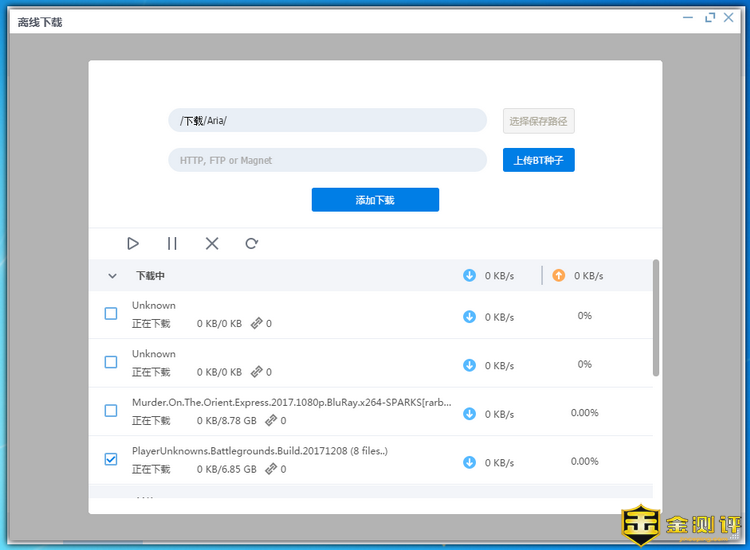The height and width of the screenshot is (550, 750).
Task: Click the refresh list icon
Action: coord(252,243)
